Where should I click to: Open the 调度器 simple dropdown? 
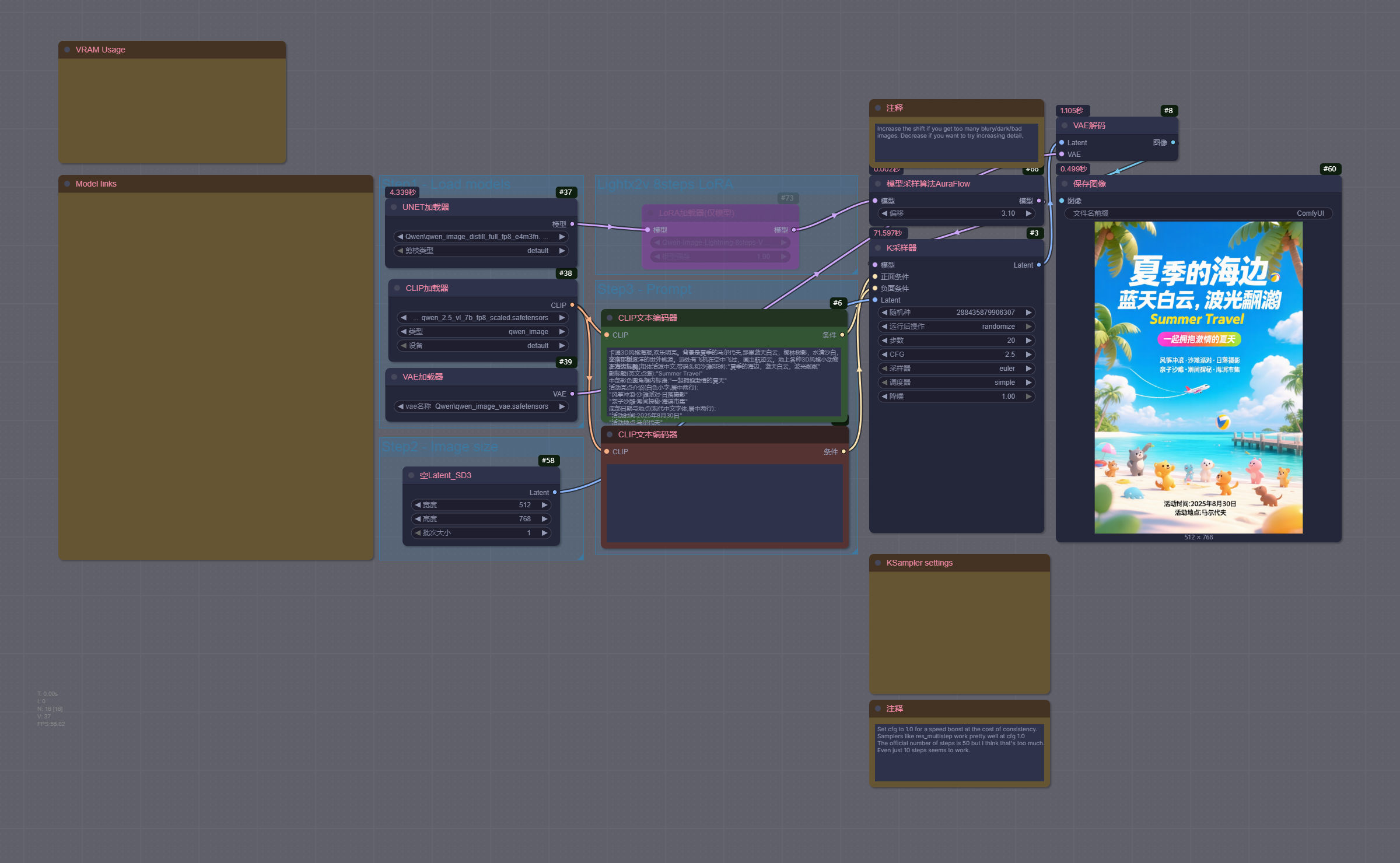pyautogui.click(x=957, y=383)
